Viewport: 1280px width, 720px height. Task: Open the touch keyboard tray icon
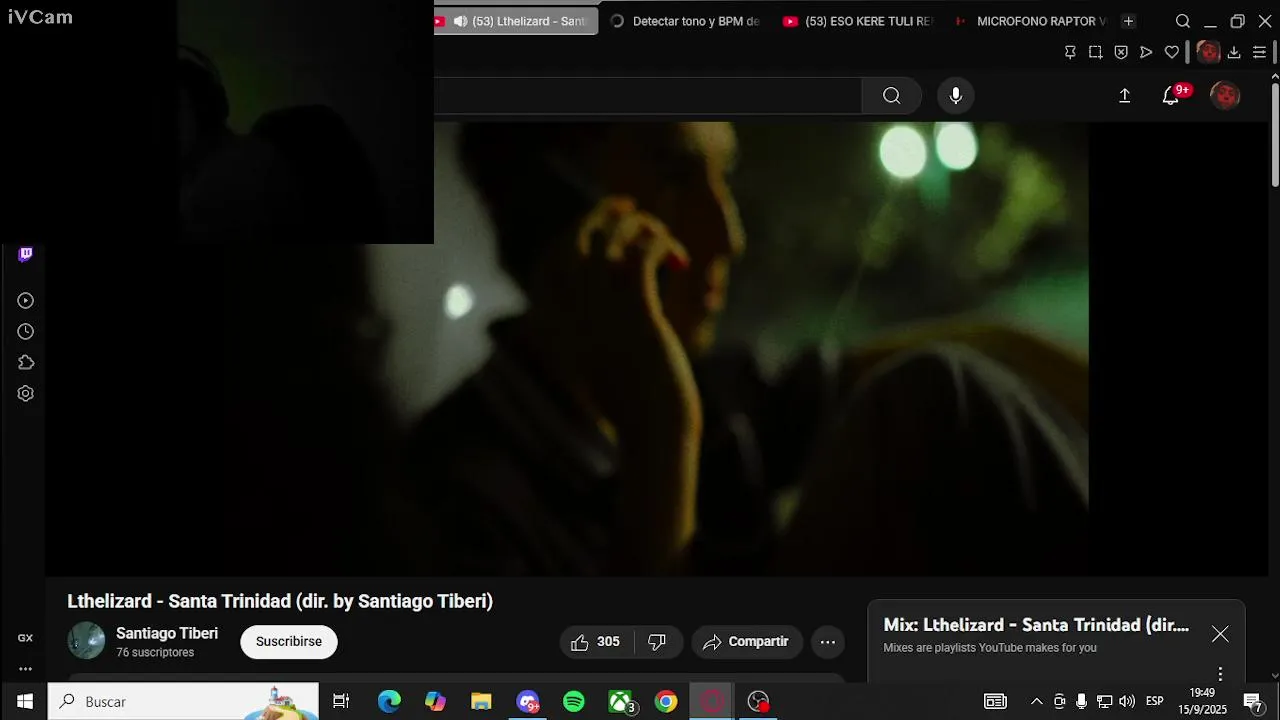point(995,701)
